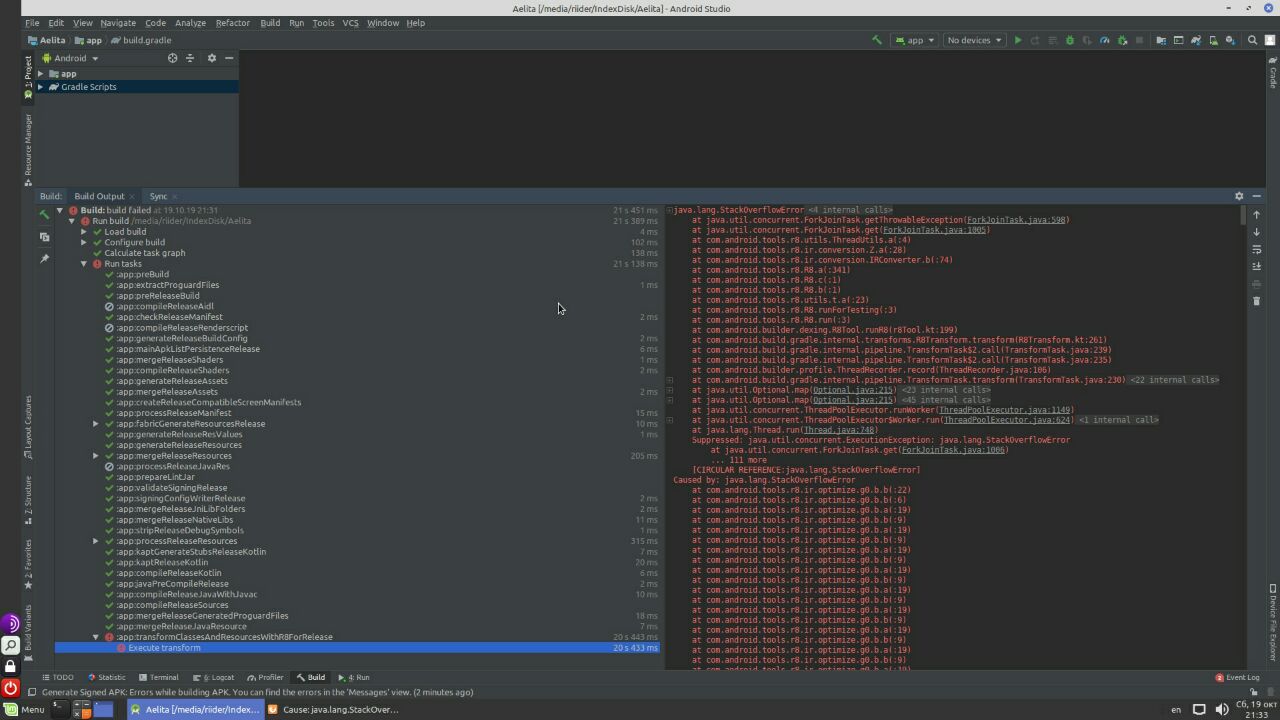Image resolution: width=1280 pixels, height=720 pixels.
Task: Collapse the Run tasks node
Action: [84, 264]
